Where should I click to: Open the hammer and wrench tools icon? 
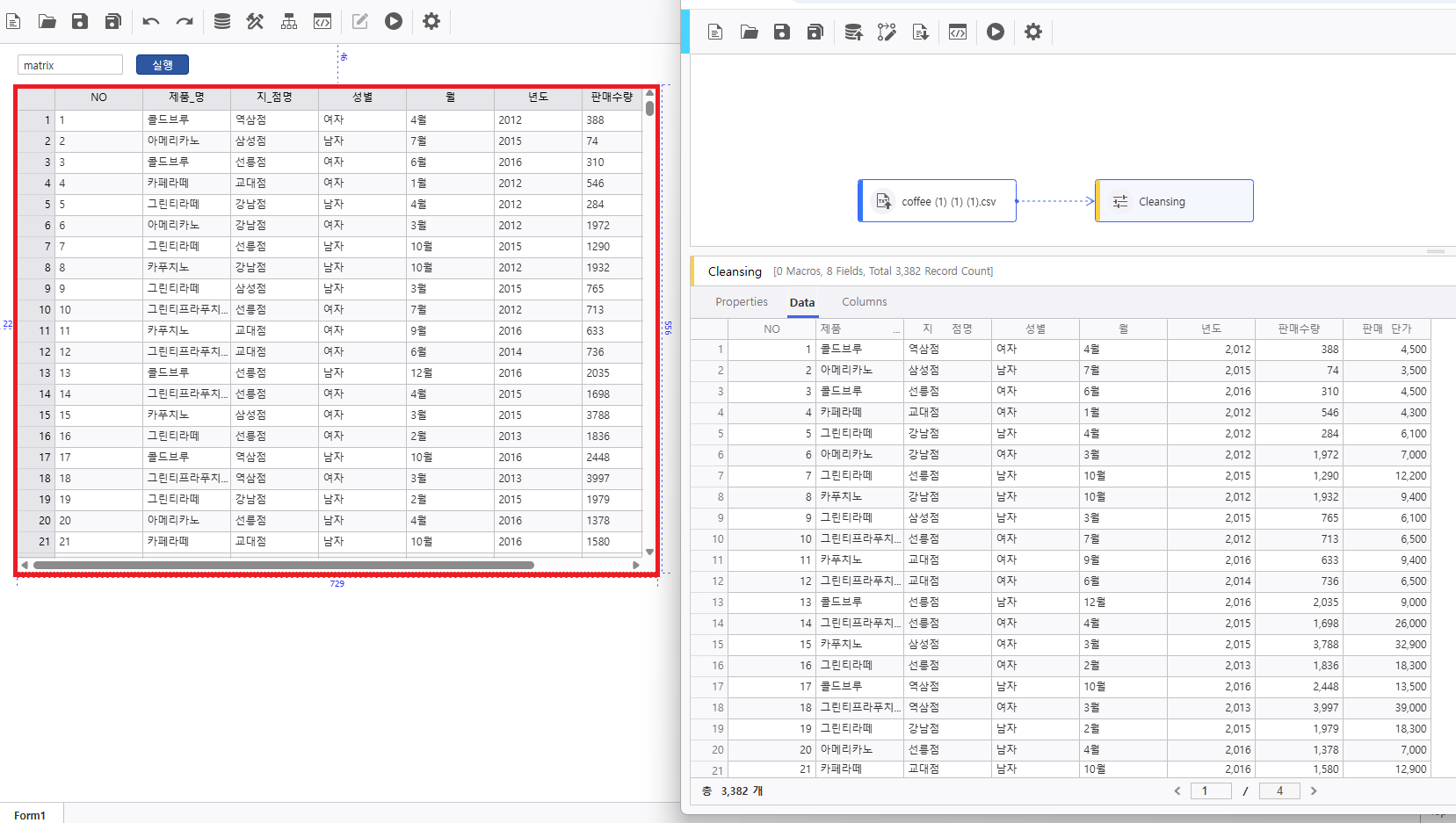255,21
